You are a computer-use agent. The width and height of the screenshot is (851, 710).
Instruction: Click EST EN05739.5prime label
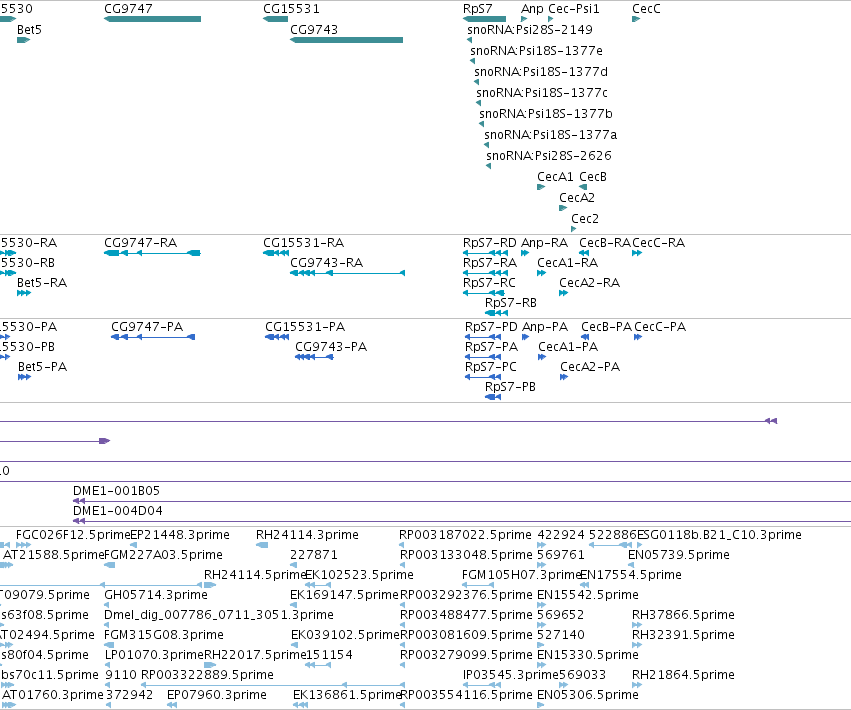pyautogui.click(x=679, y=555)
